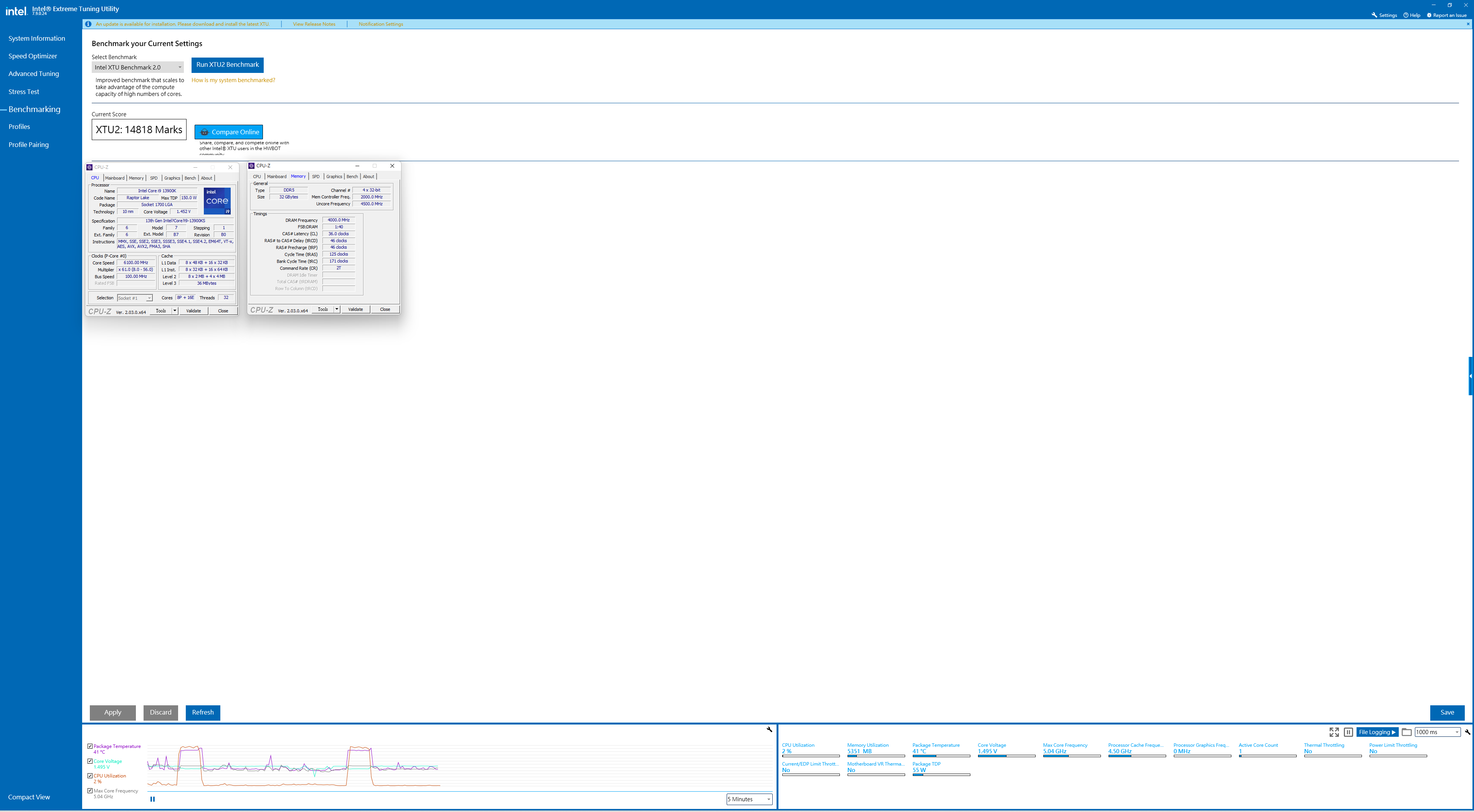Click the Intel Core i9 processor logo

click(217, 201)
